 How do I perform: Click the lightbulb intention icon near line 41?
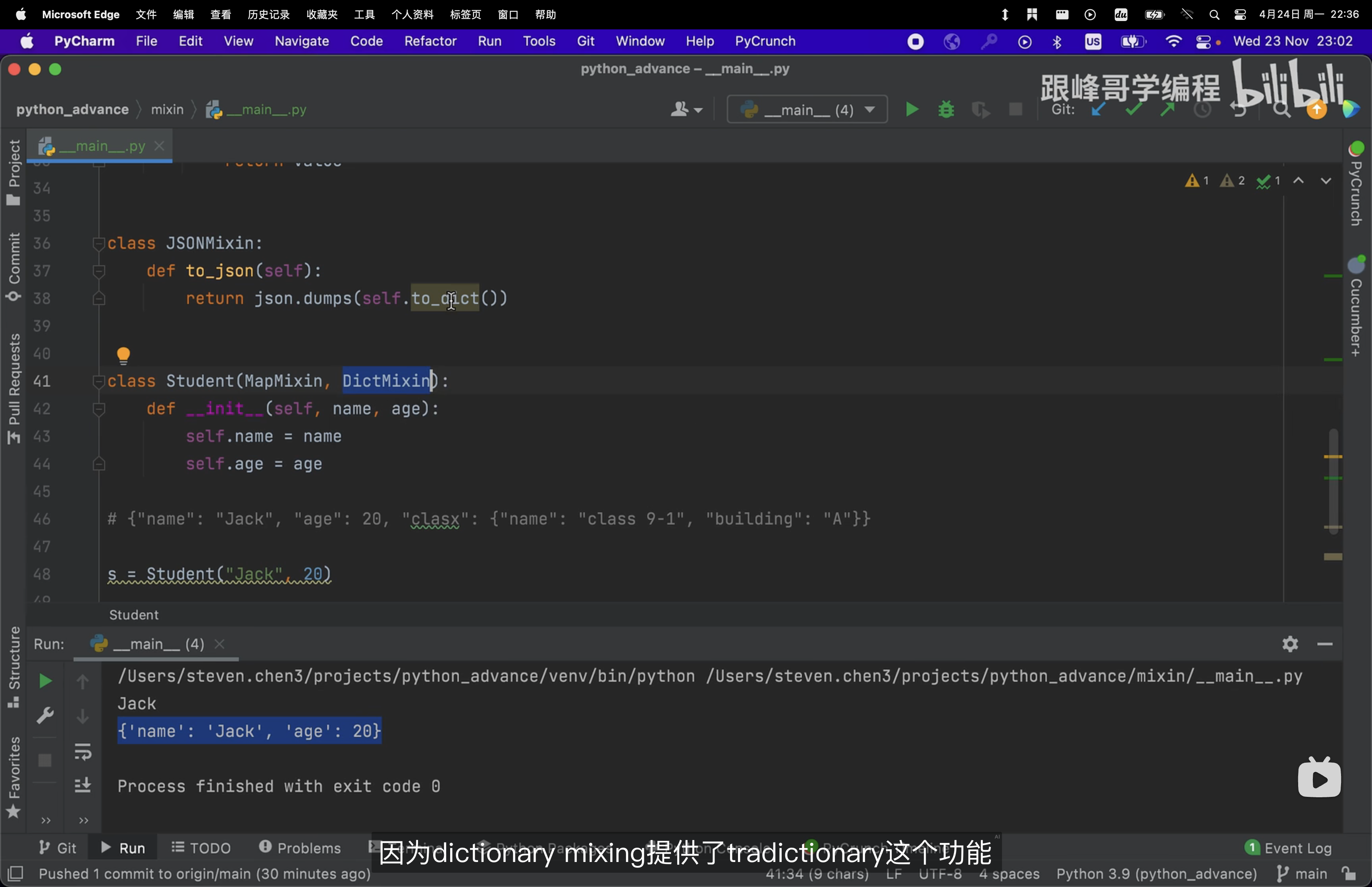[123, 355]
